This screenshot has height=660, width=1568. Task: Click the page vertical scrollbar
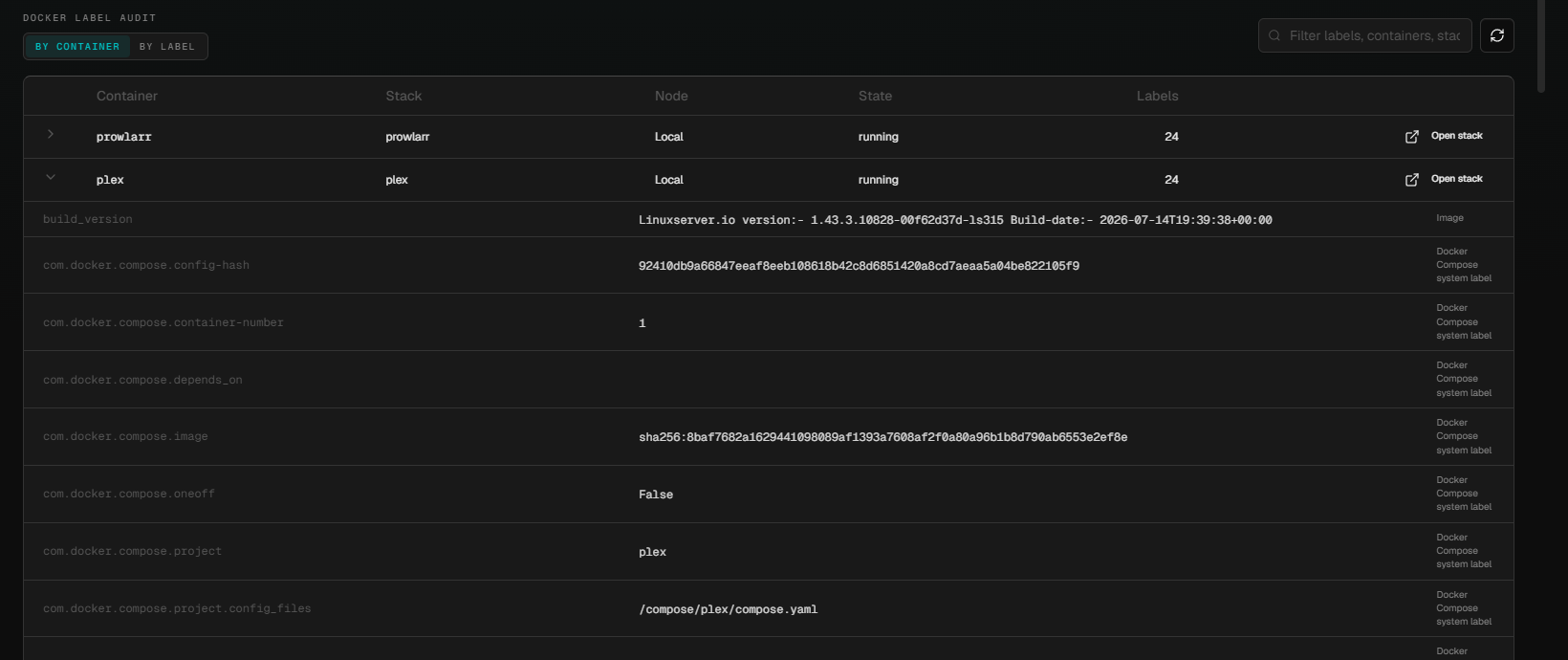coord(1541,46)
